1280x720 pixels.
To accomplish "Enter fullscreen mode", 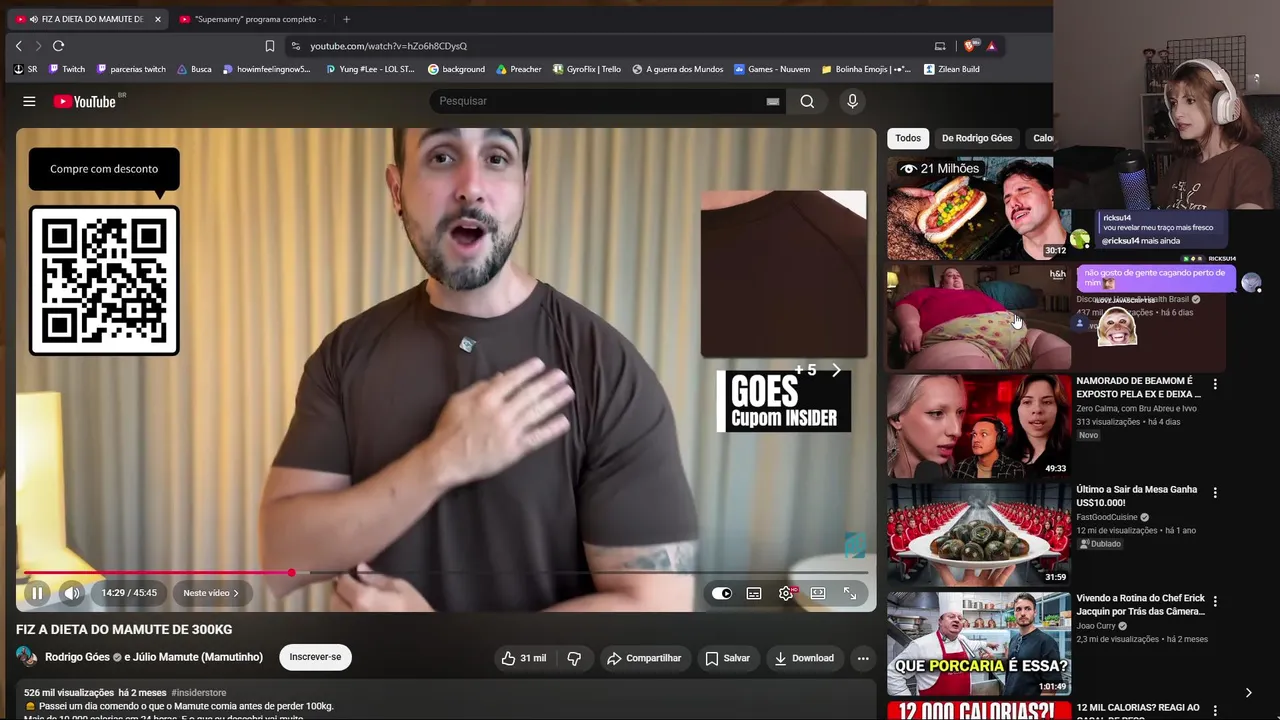I will pyautogui.click(x=850, y=593).
